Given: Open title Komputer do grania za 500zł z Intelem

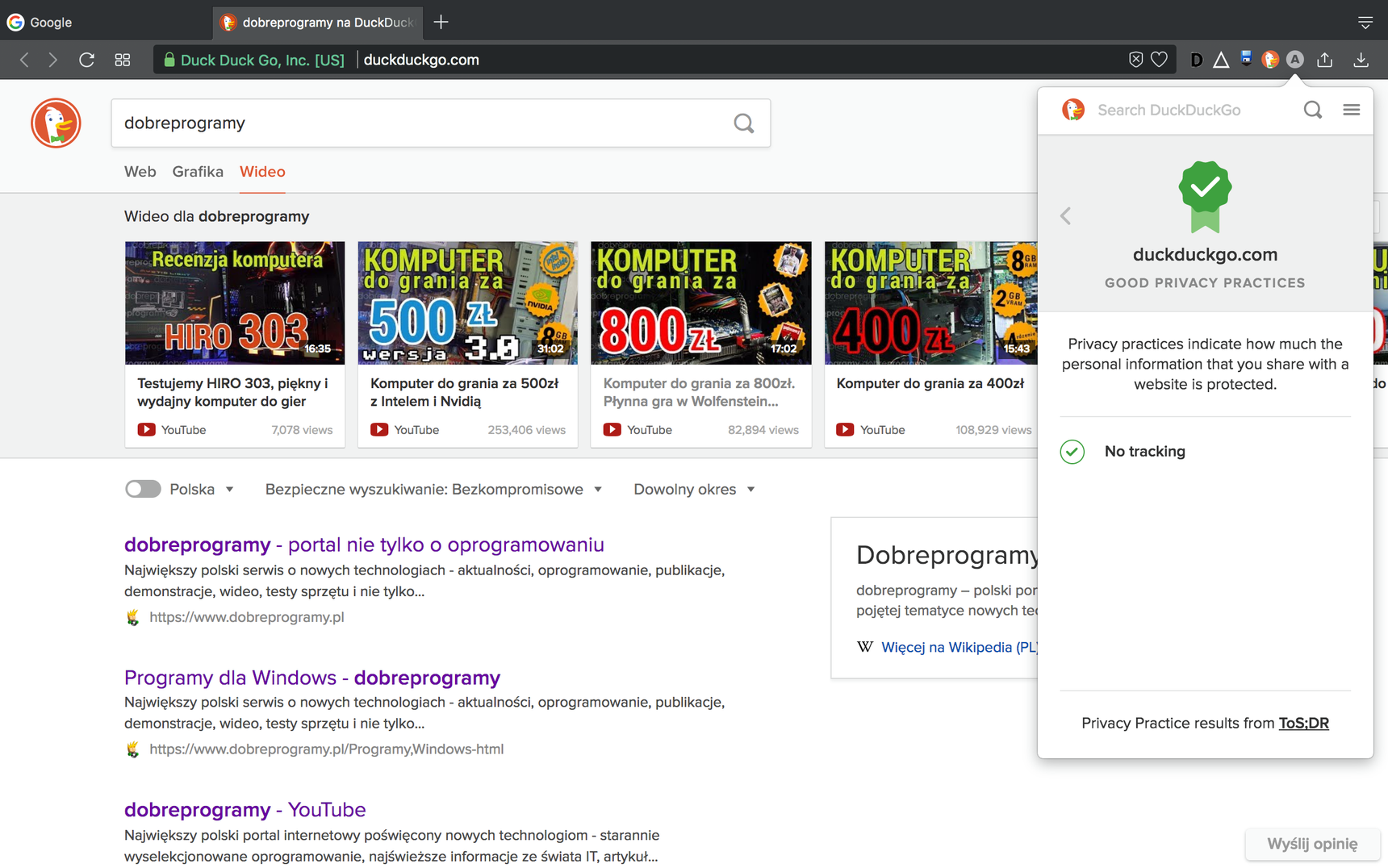Looking at the screenshot, I should pyautogui.click(x=465, y=392).
